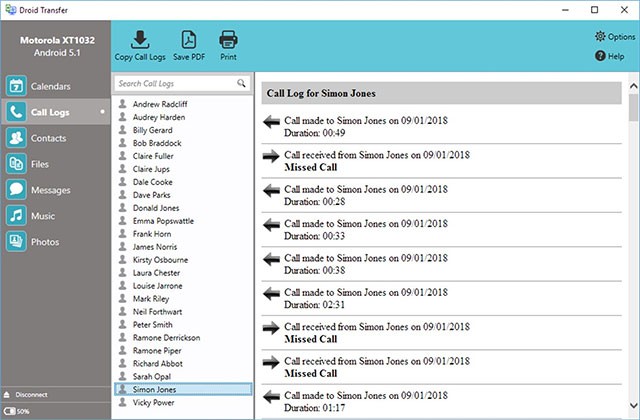640x420 pixels.
Task: Click the magnifier icon in search box
Action: (x=241, y=84)
